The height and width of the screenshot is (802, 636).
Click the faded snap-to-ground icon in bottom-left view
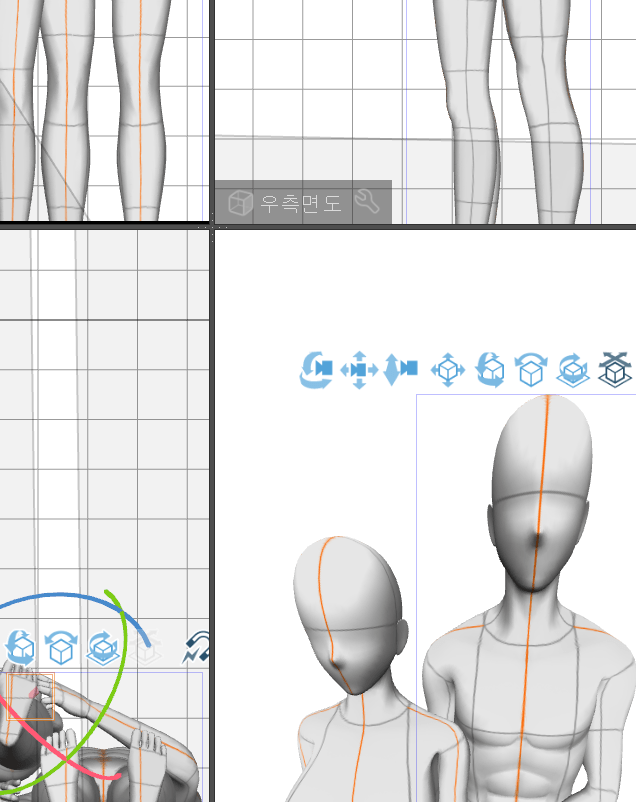click(145, 648)
